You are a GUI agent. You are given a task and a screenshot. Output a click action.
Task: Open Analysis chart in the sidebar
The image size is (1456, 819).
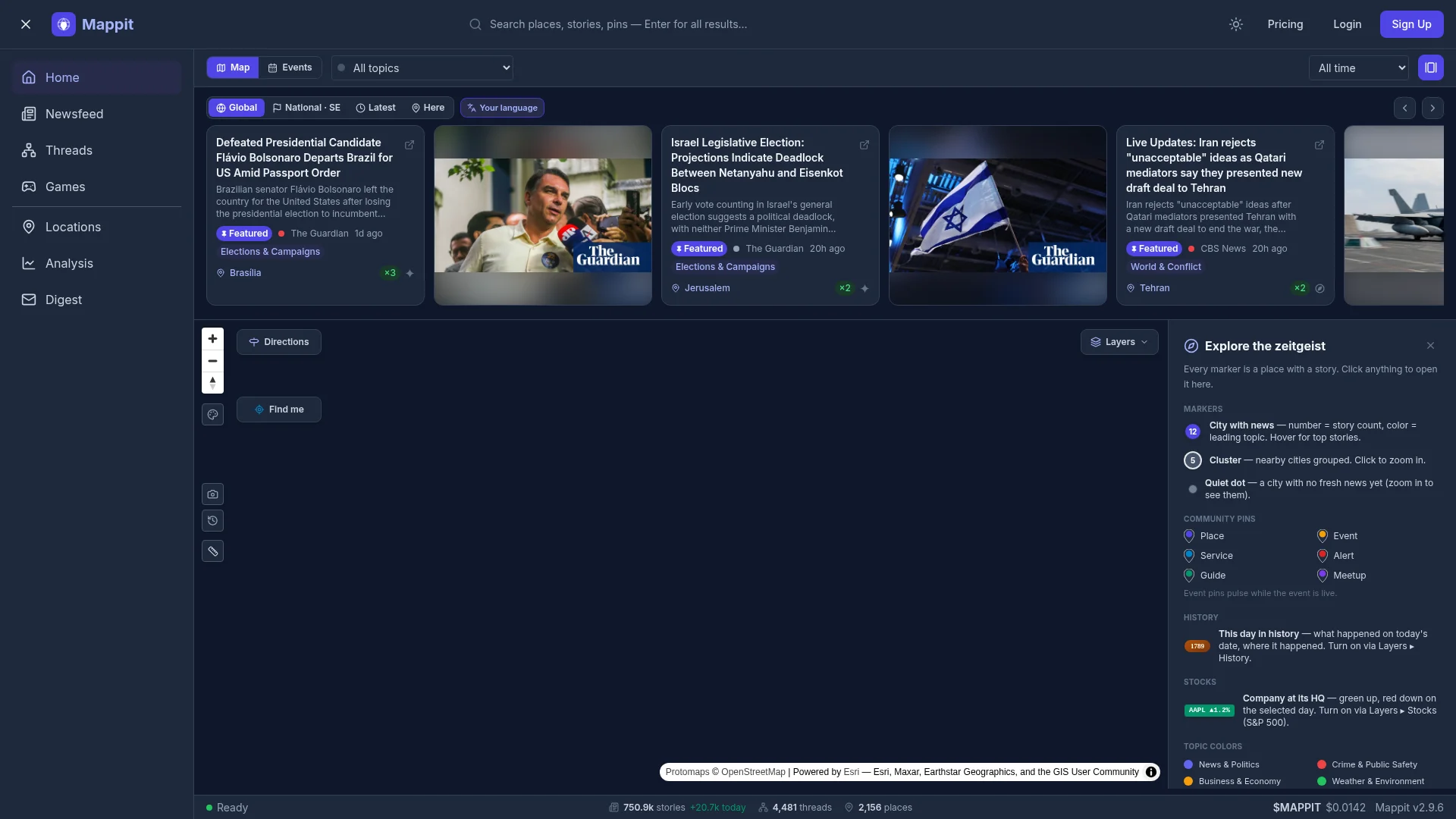[96, 263]
